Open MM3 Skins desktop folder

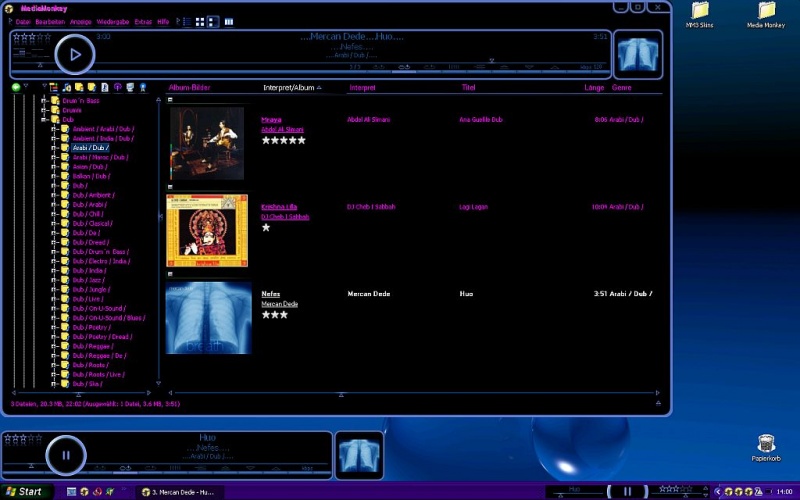(x=699, y=14)
